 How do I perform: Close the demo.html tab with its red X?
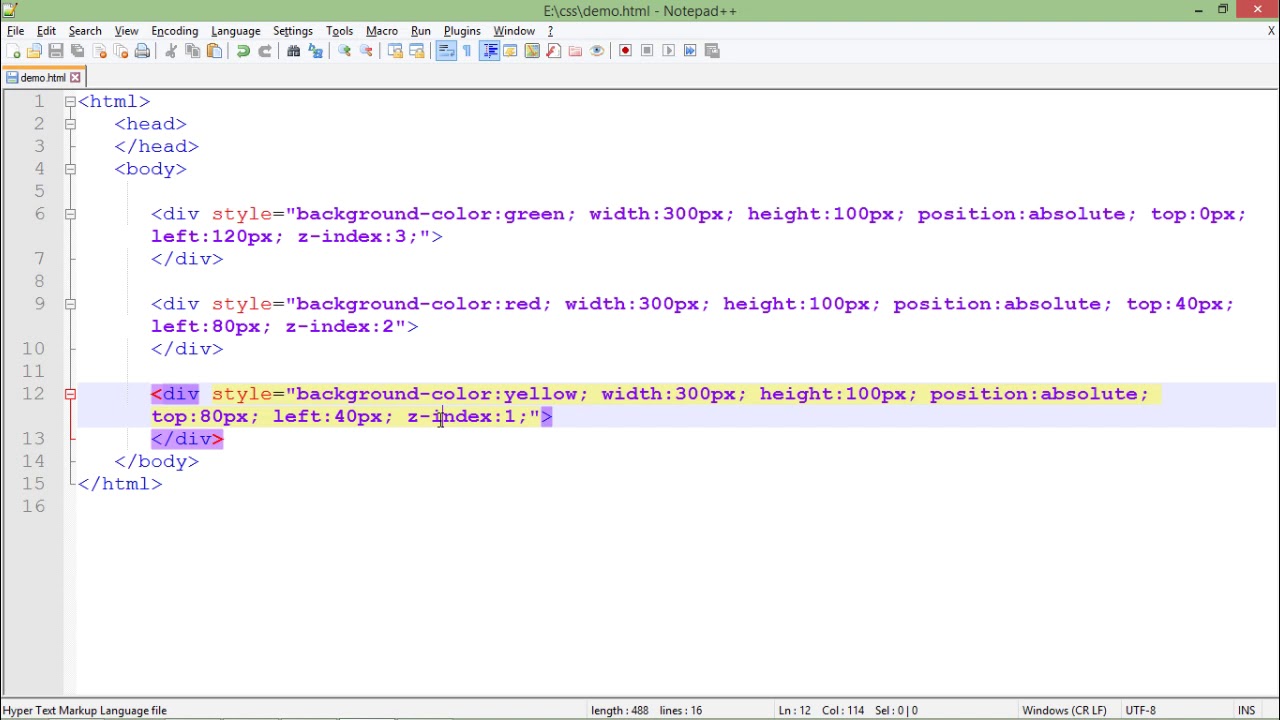point(75,78)
